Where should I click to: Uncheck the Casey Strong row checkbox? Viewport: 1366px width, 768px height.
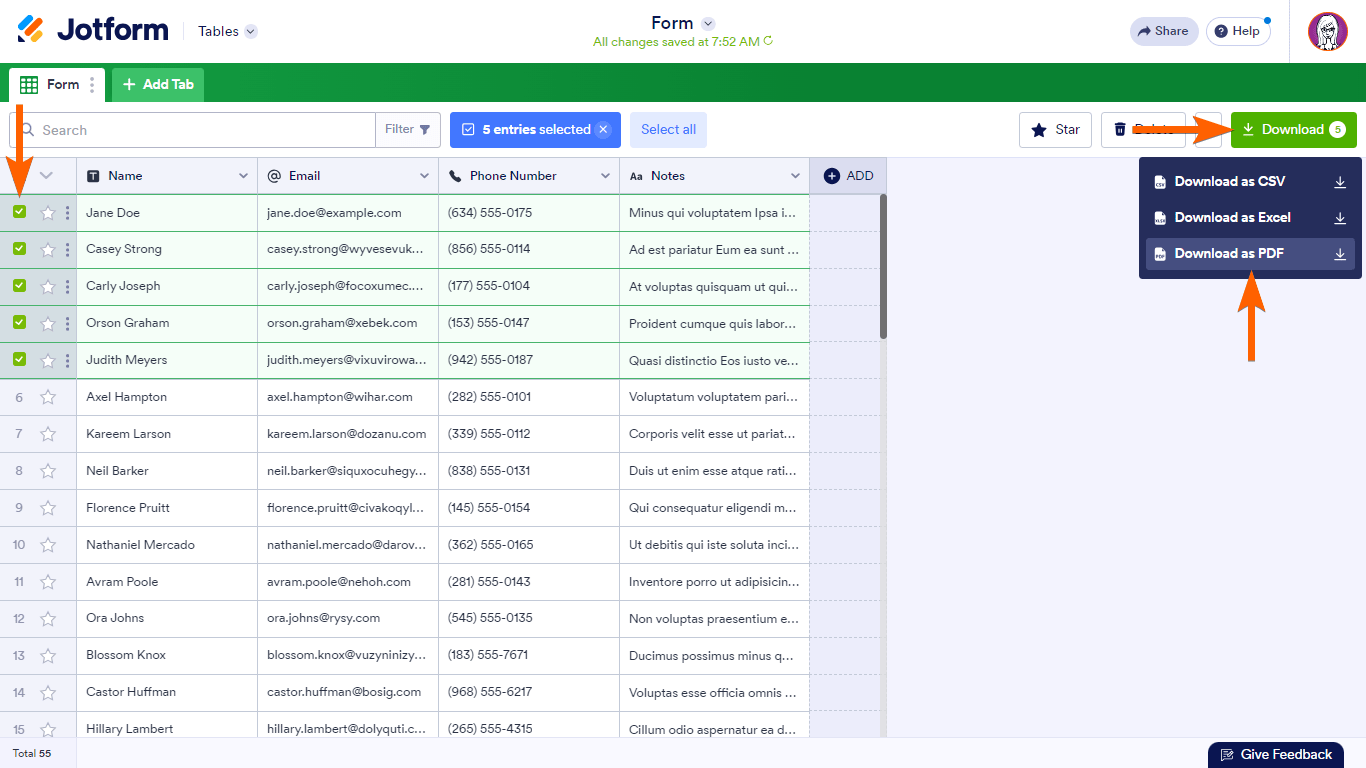(19, 249)
